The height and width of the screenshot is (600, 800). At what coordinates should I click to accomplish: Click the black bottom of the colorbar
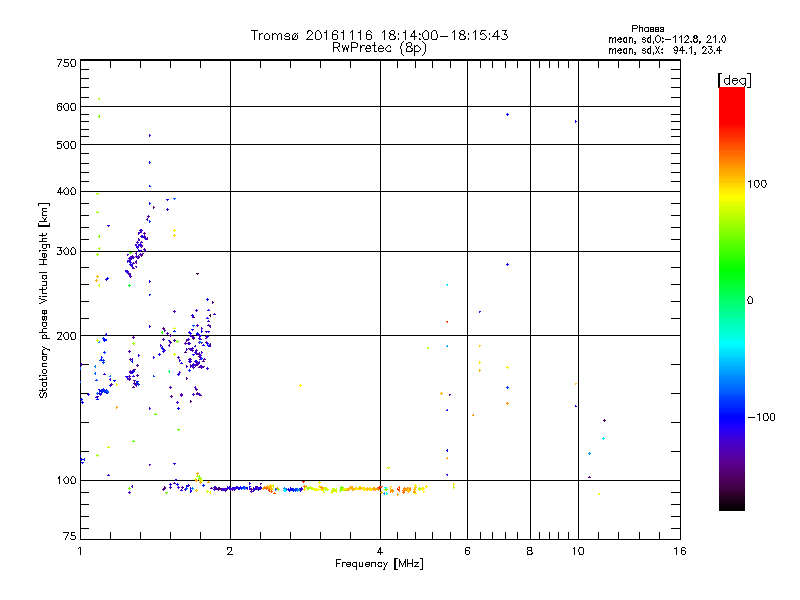[x=731, y=505]
